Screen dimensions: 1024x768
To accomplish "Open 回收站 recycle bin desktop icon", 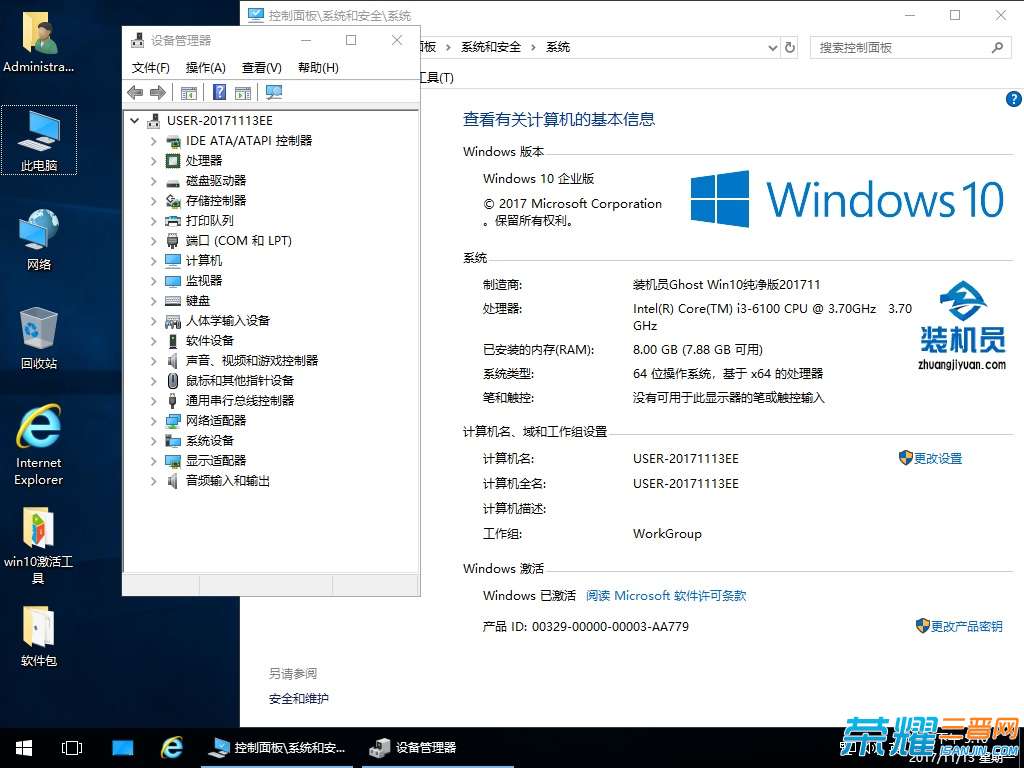I will (39, 338).
